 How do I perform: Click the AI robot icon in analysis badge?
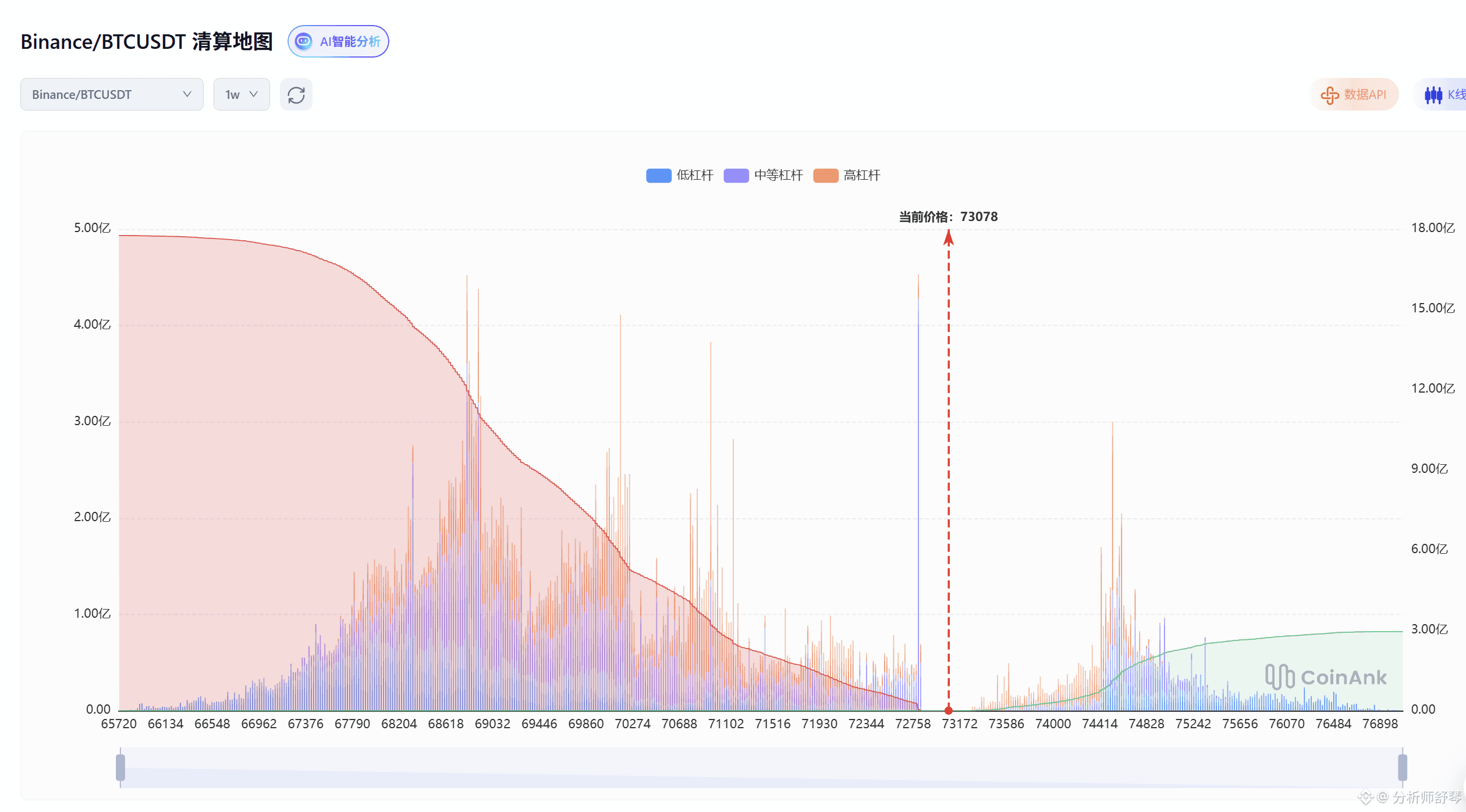click(303, 41)
